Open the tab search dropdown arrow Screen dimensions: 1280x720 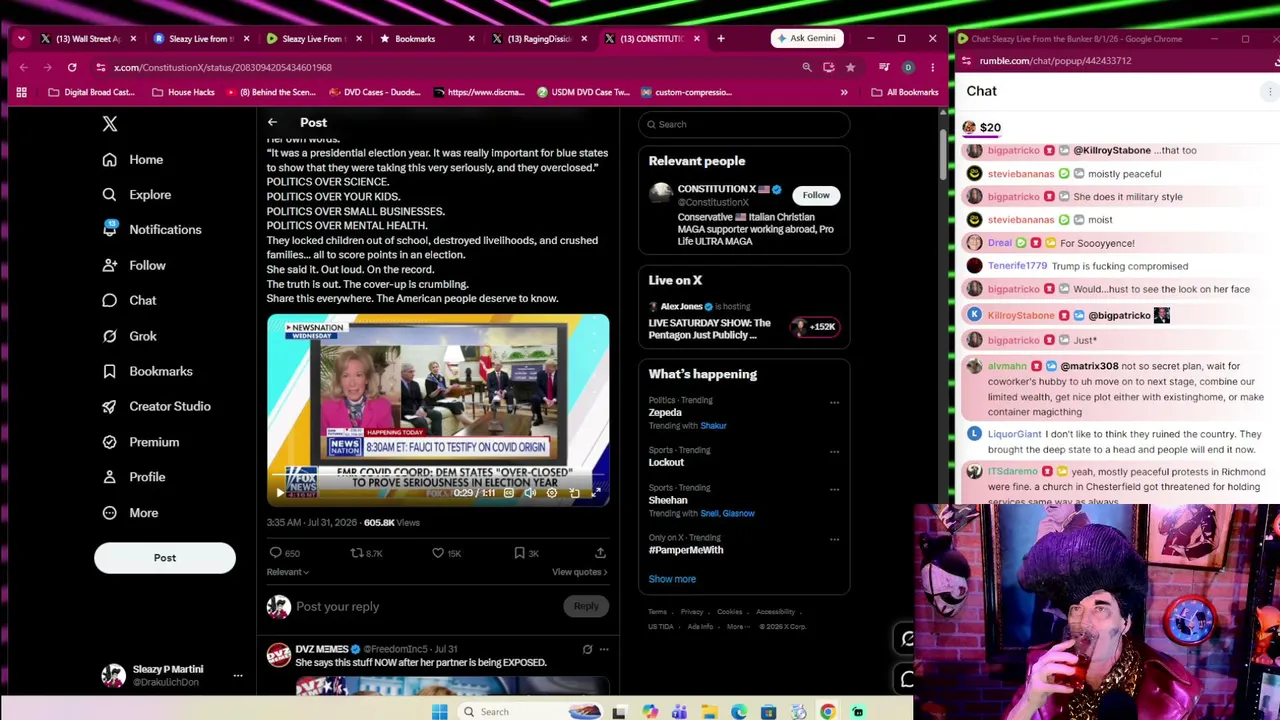tap(21, 39)
